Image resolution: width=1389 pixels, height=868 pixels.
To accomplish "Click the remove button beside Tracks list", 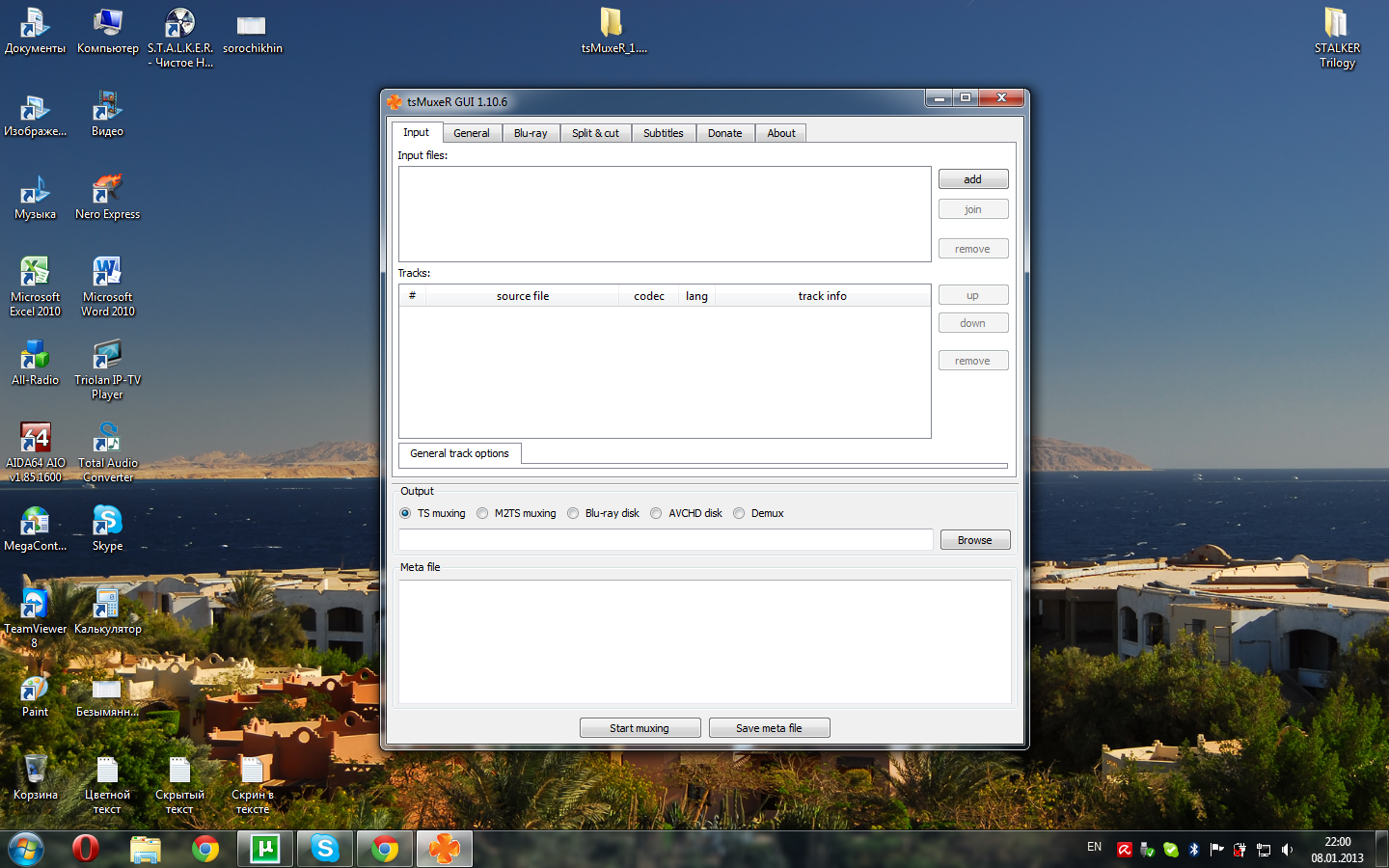I will click(973, 361).
